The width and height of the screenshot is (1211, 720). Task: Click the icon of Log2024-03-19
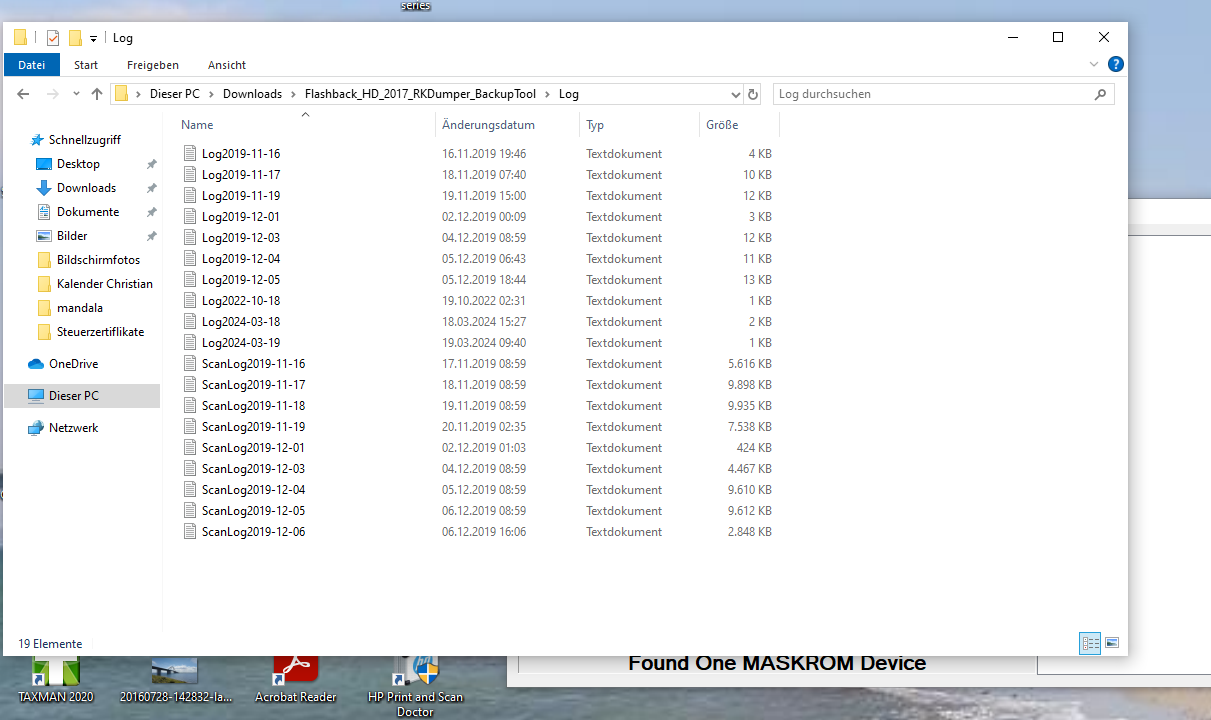click(x=190, y=343)
